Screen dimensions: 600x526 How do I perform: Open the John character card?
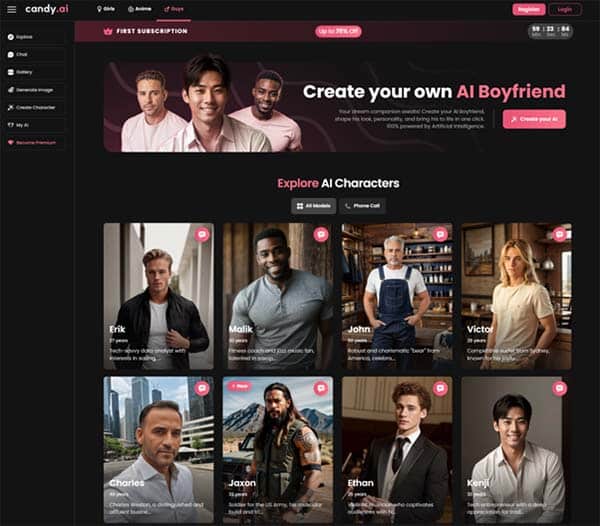pyautogui.click(x=397, y=296)
